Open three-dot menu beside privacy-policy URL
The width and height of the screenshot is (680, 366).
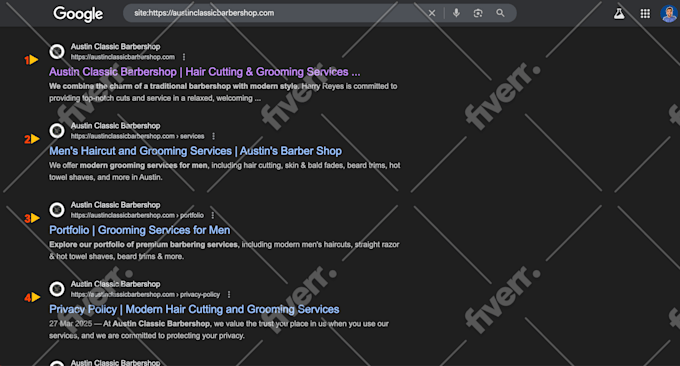tap(229, 294)
